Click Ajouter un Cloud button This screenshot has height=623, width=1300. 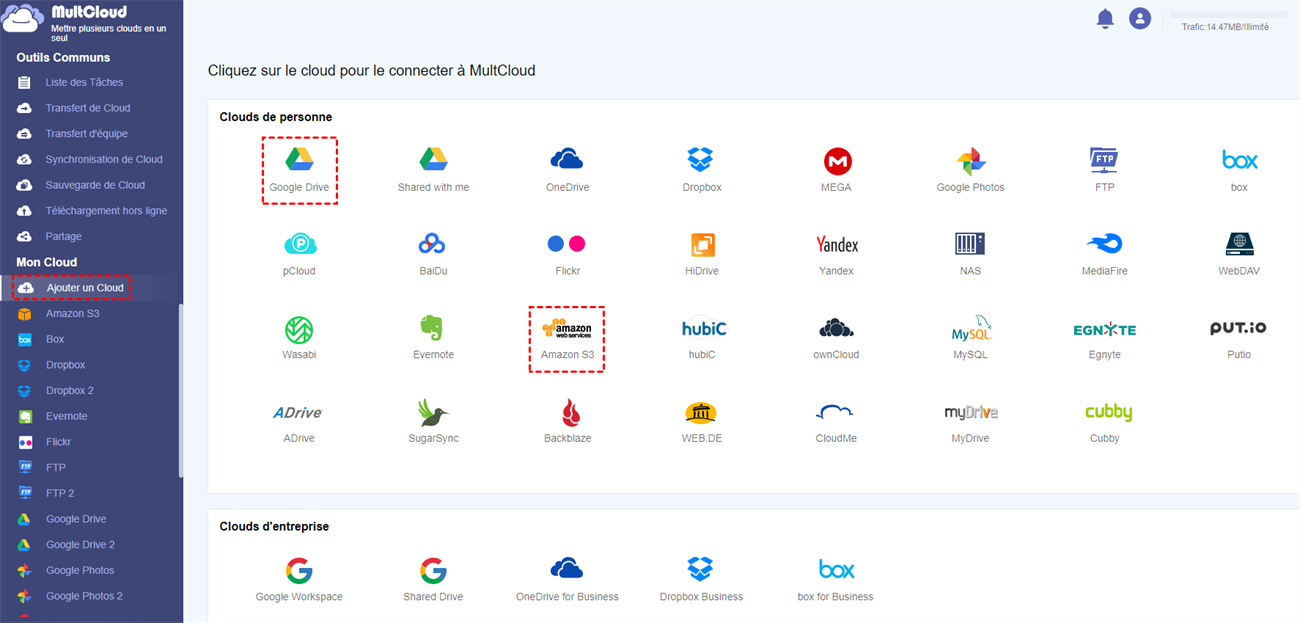[85, 288]
